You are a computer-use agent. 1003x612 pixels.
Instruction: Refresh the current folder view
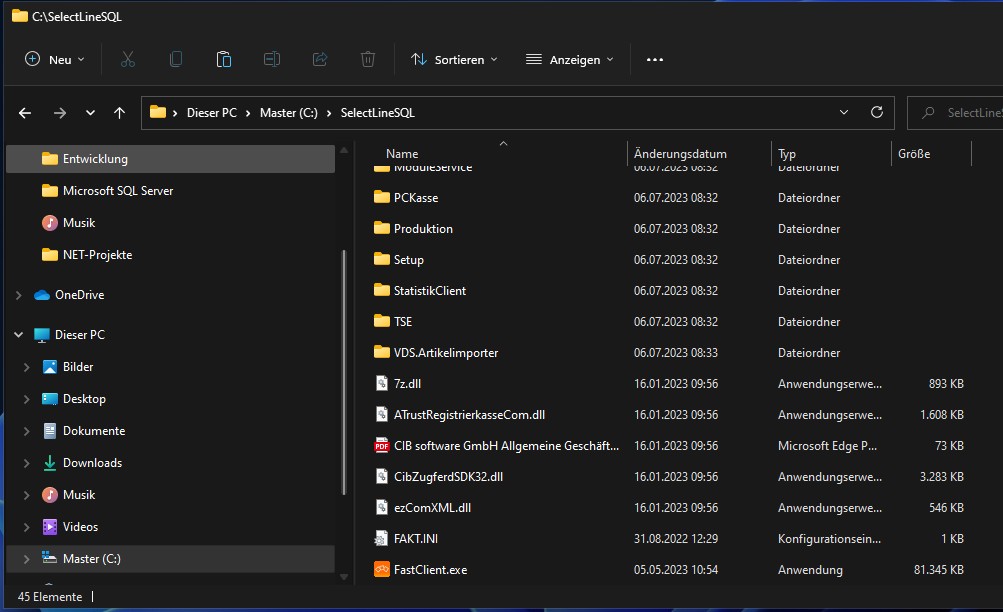[877, 113]
